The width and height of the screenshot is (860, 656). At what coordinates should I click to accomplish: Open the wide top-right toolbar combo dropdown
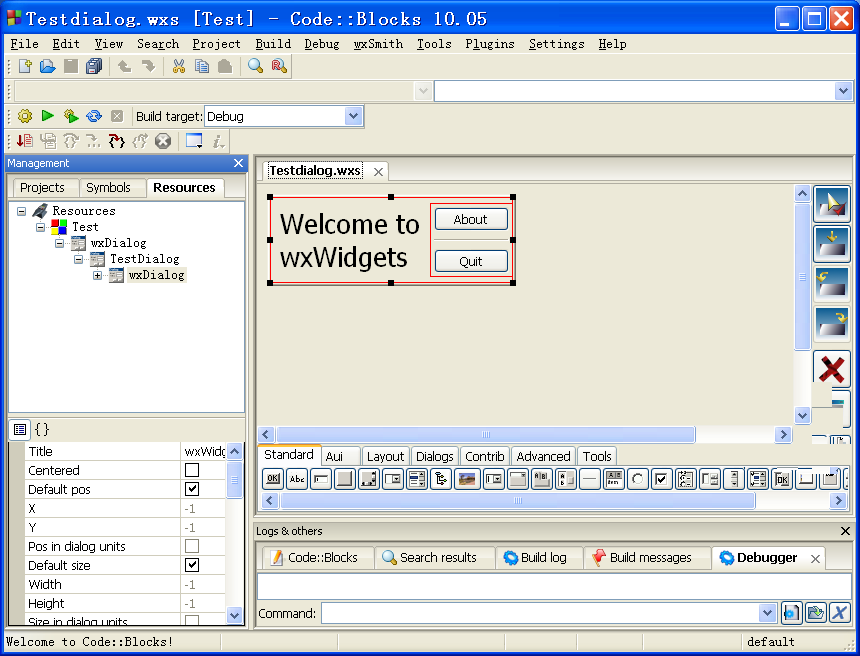843,91
